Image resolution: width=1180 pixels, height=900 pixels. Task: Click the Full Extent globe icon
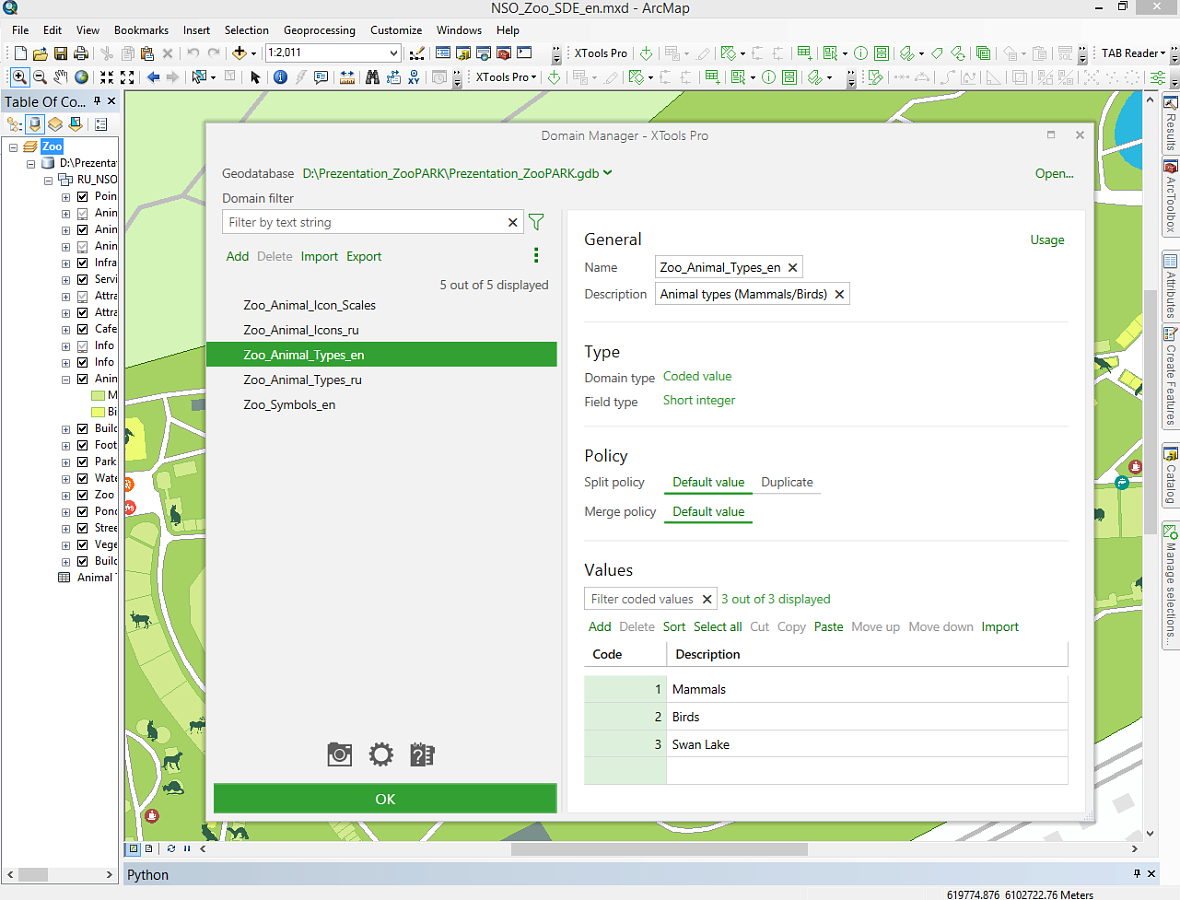(81, 77)
